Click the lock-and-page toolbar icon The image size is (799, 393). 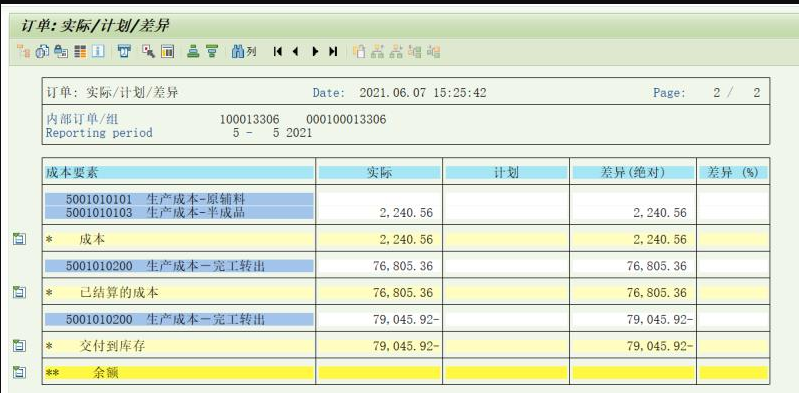click(61, 51)
